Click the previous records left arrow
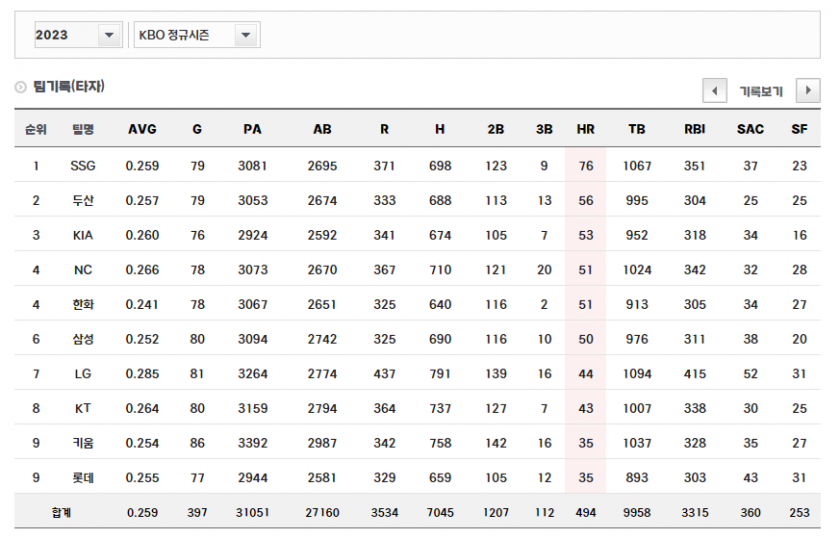The height and width of the screenshot is (539, 840). (x=714, y=91)
